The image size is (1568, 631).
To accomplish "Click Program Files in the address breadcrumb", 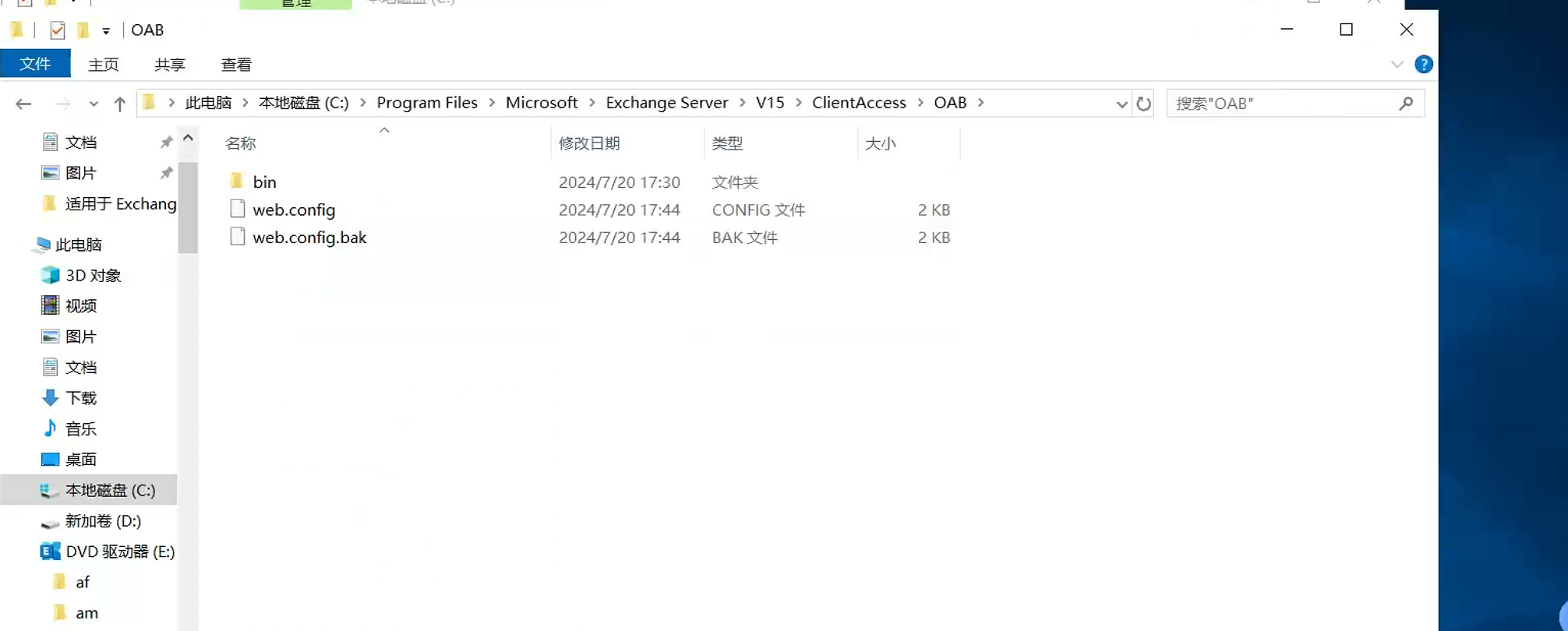I will pos(427,103).
